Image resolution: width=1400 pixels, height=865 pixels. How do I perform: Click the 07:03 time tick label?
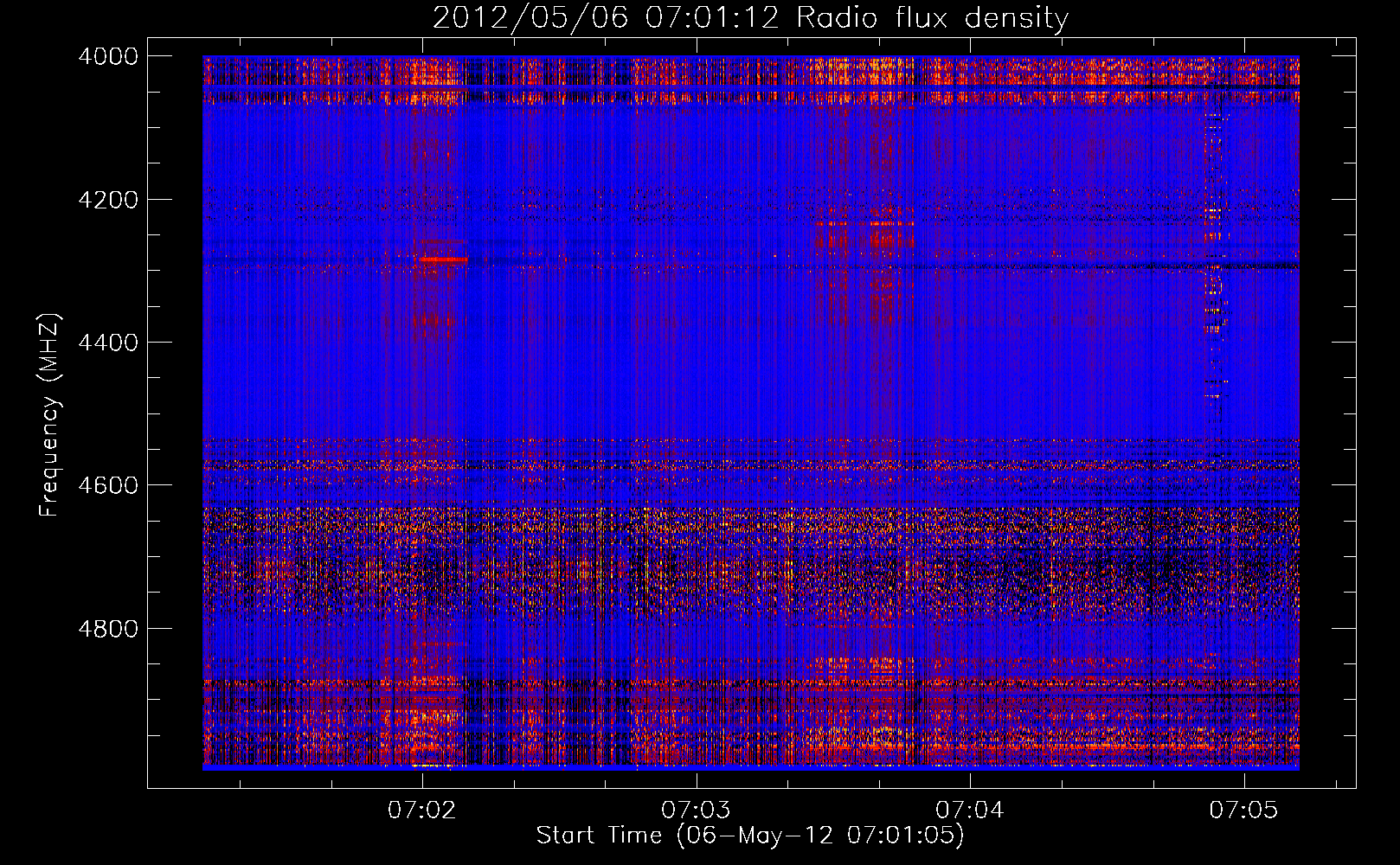696,811
